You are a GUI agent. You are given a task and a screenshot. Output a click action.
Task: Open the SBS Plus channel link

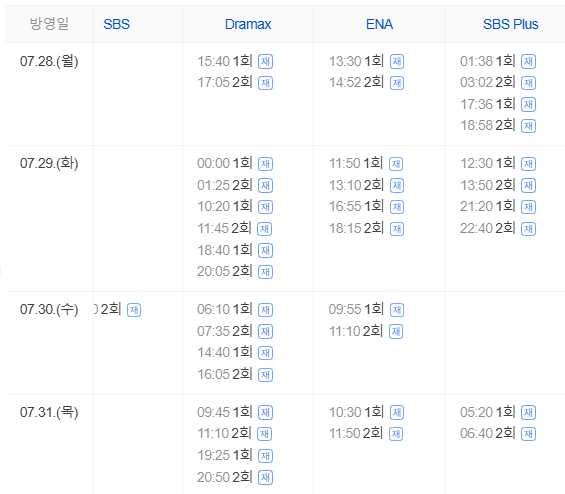[510, 24]
